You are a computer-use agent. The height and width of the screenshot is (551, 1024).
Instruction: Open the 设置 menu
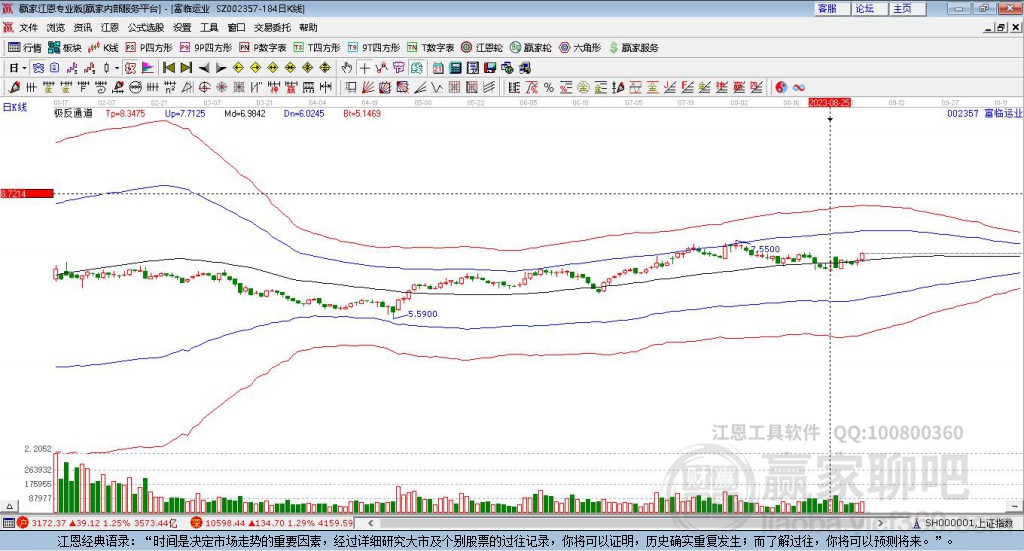pos(182,27)
